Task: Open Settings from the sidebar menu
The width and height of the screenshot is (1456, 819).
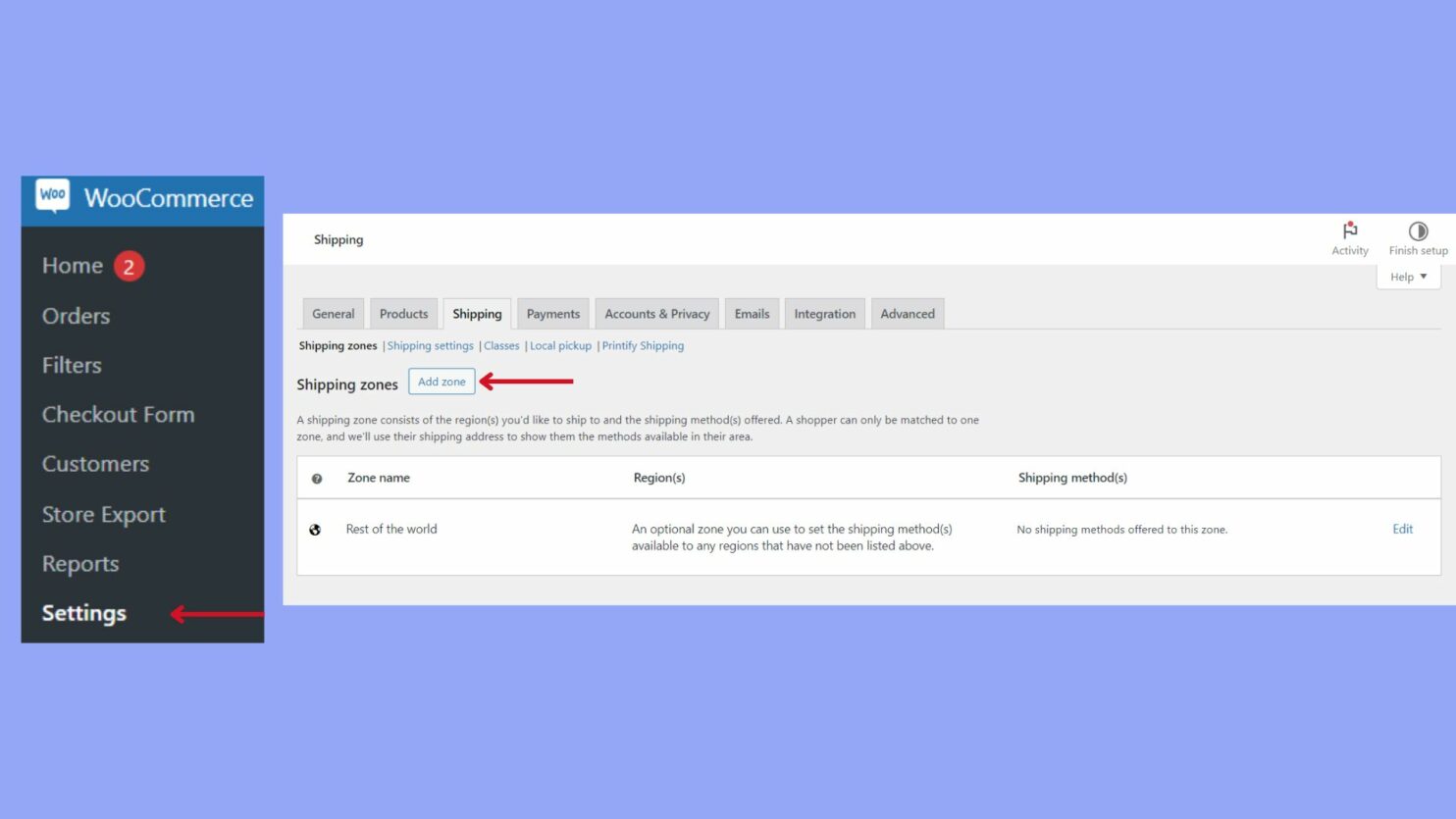Action: [83, 612]
